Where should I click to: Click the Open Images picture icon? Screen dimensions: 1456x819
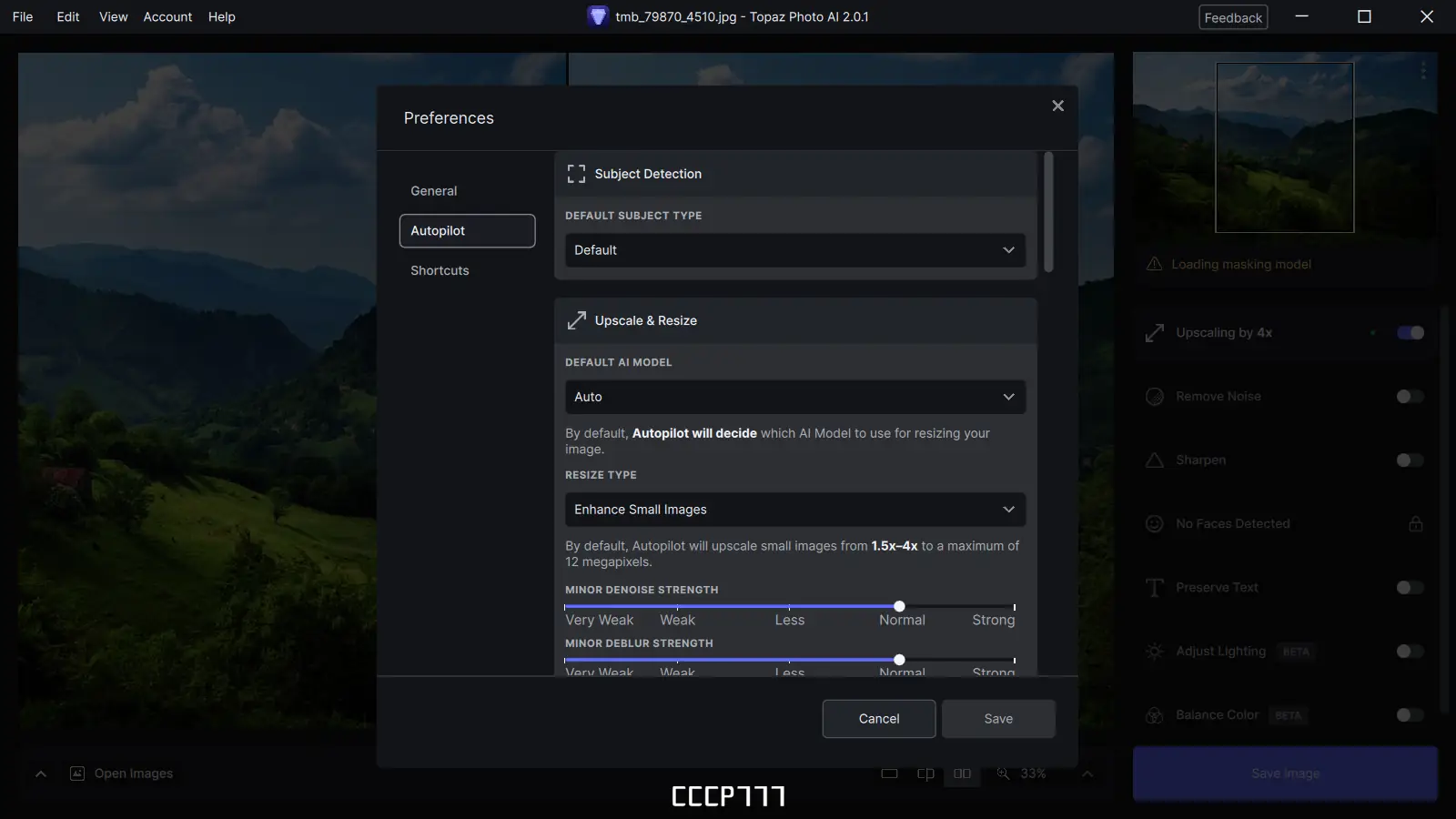coord(77,773)
